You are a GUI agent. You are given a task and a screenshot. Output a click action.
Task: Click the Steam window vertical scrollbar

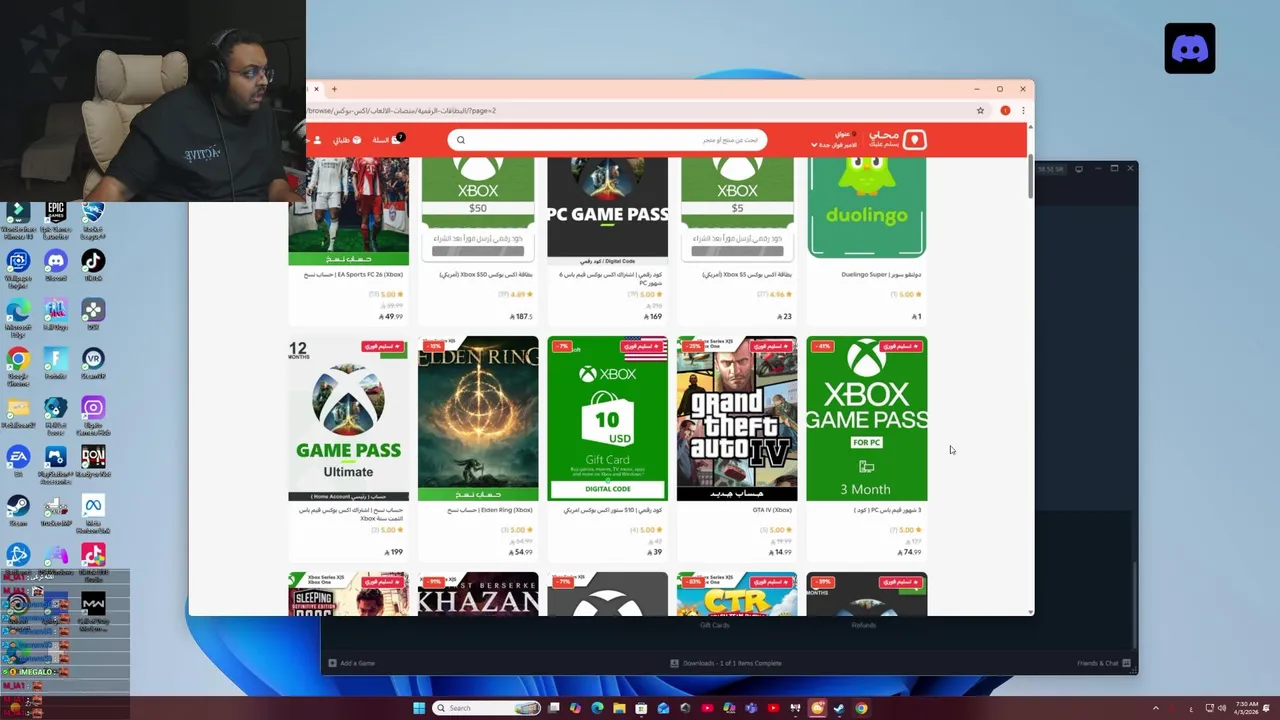(x=1134, y=605)
